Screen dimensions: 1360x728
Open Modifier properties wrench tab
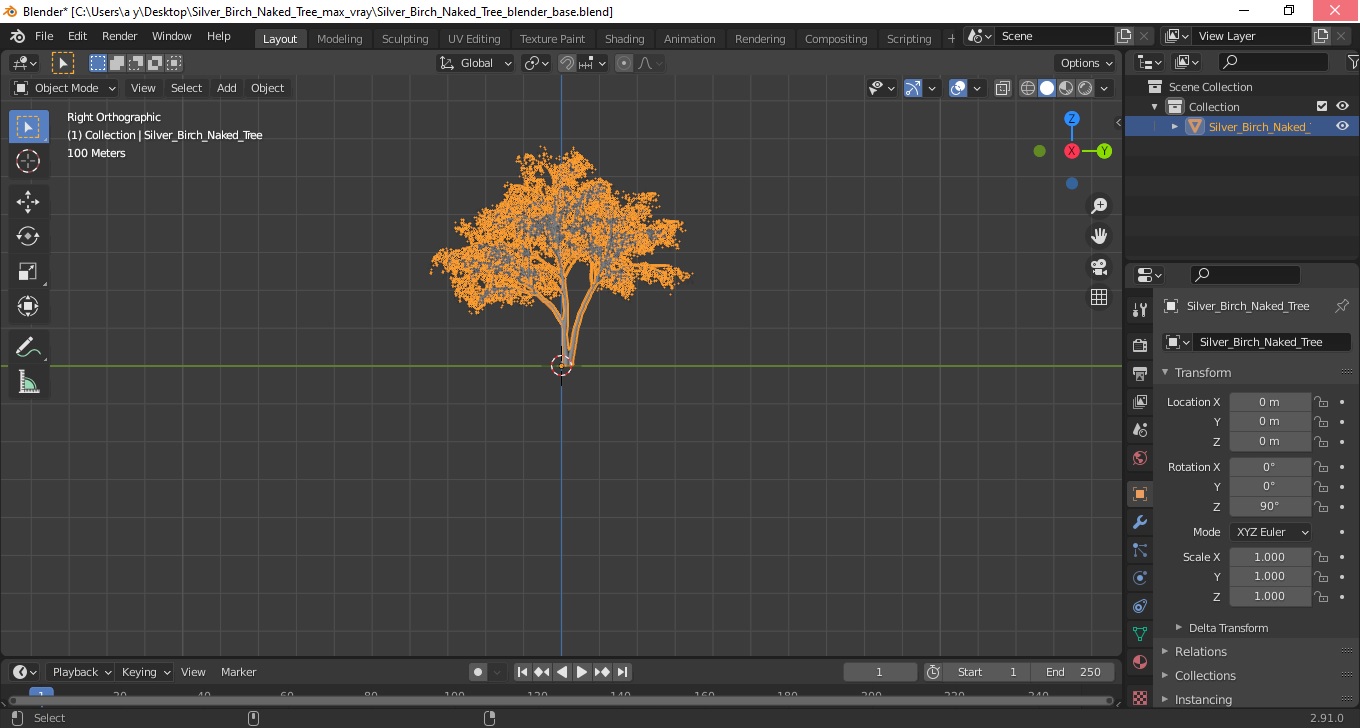(x=1139, y=522)
